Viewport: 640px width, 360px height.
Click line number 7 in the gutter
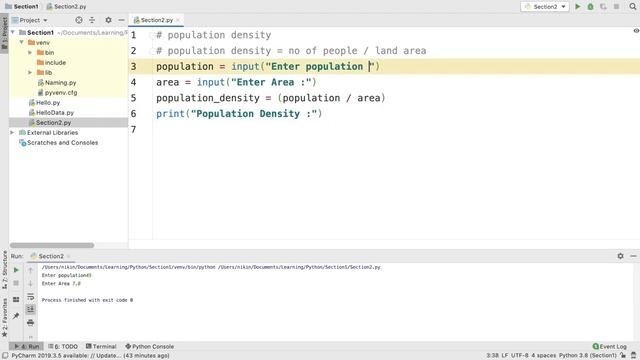tap(133, 129)
